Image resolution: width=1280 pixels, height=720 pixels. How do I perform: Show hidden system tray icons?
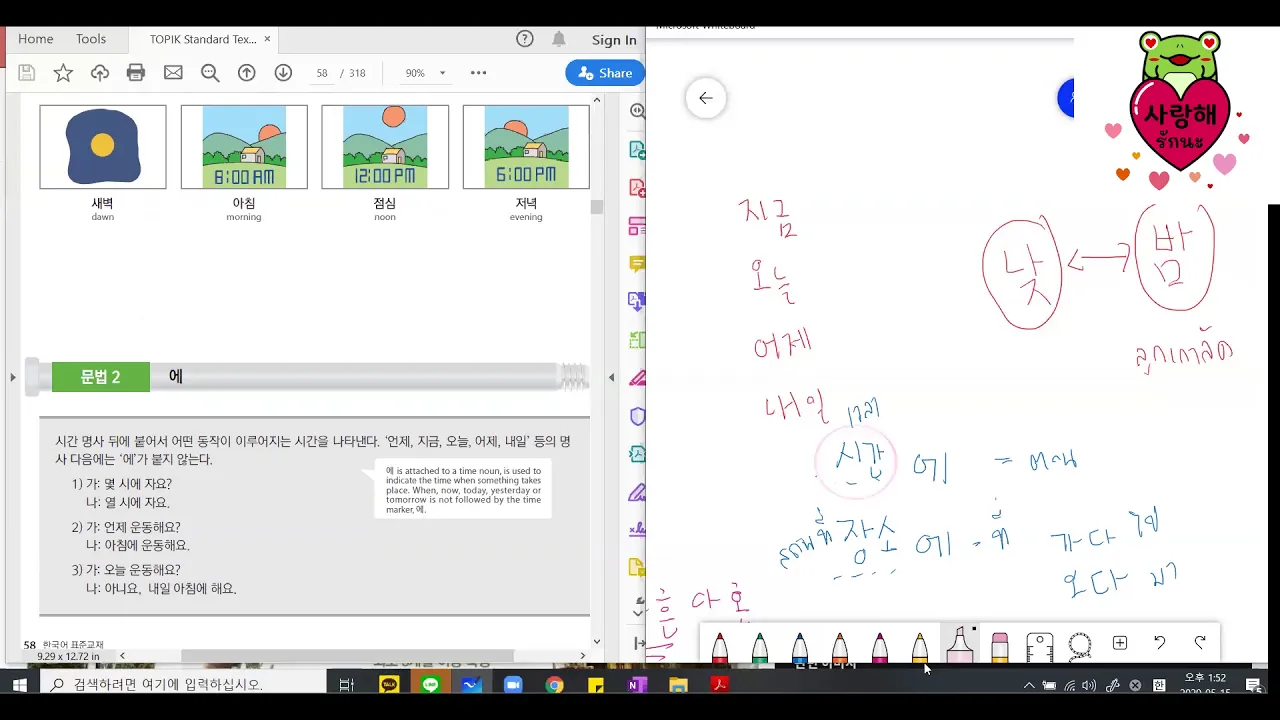tap(1029, 685)
